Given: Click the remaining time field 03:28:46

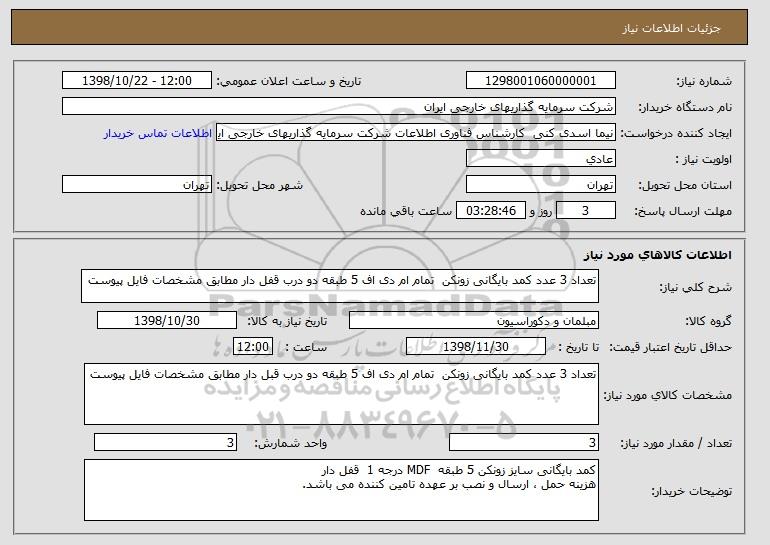Looking at the screenshot, I should point(491,211).
